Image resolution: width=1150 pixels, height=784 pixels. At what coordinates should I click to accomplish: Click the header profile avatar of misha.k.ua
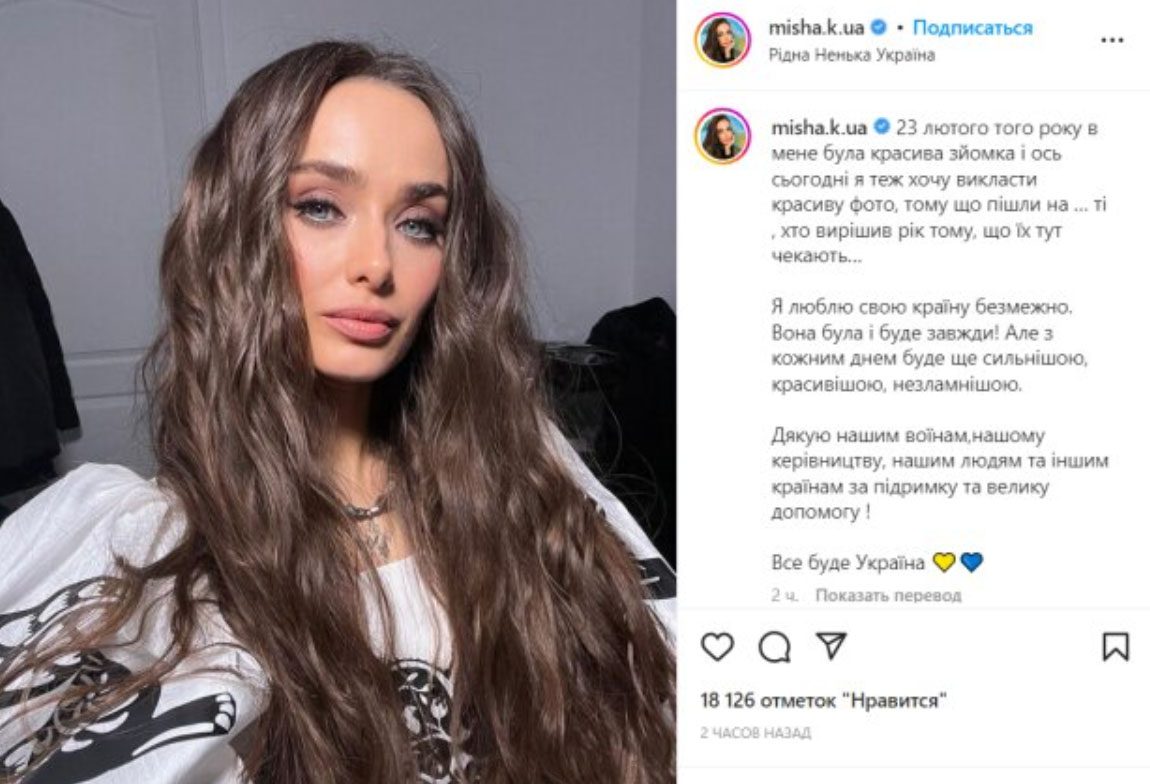(x=723, y=40)
